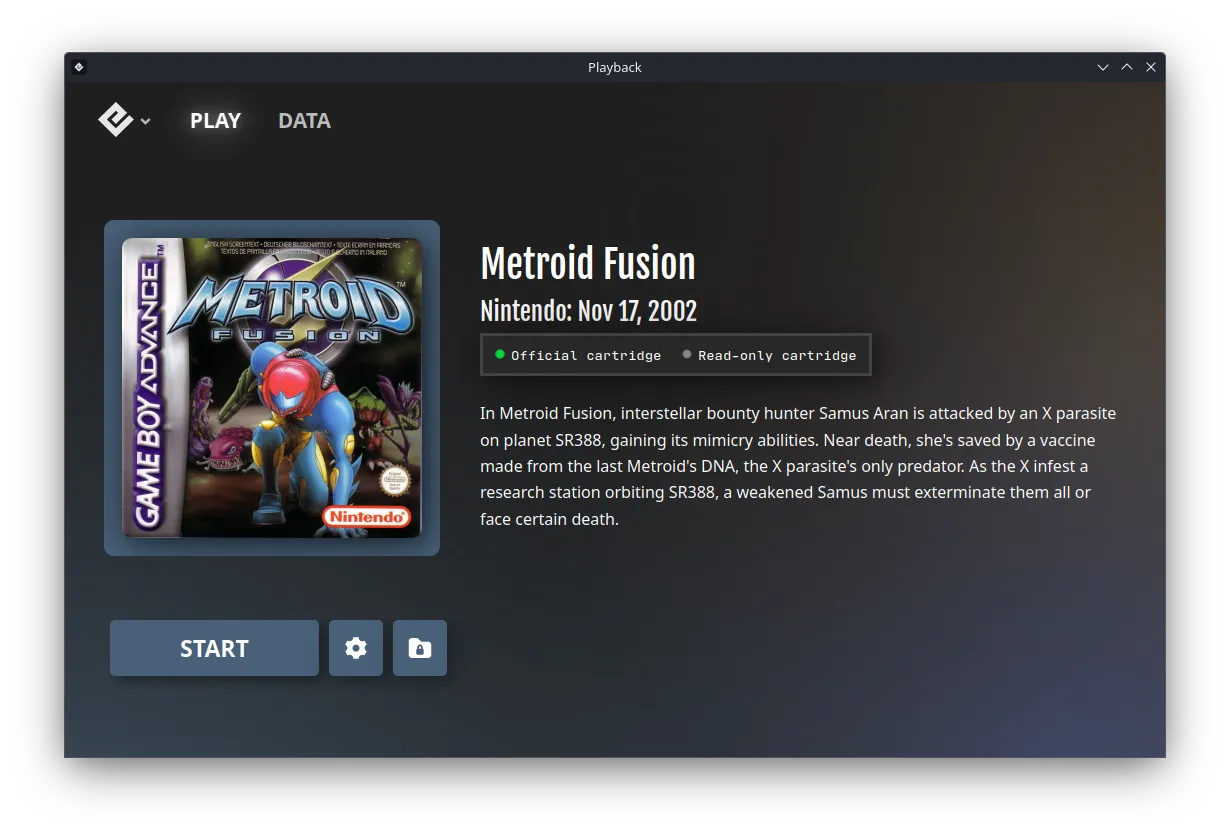Click the Metroid Fusion title heading
The height and width of the screenshot is (834, 1230).
point(588,263)
